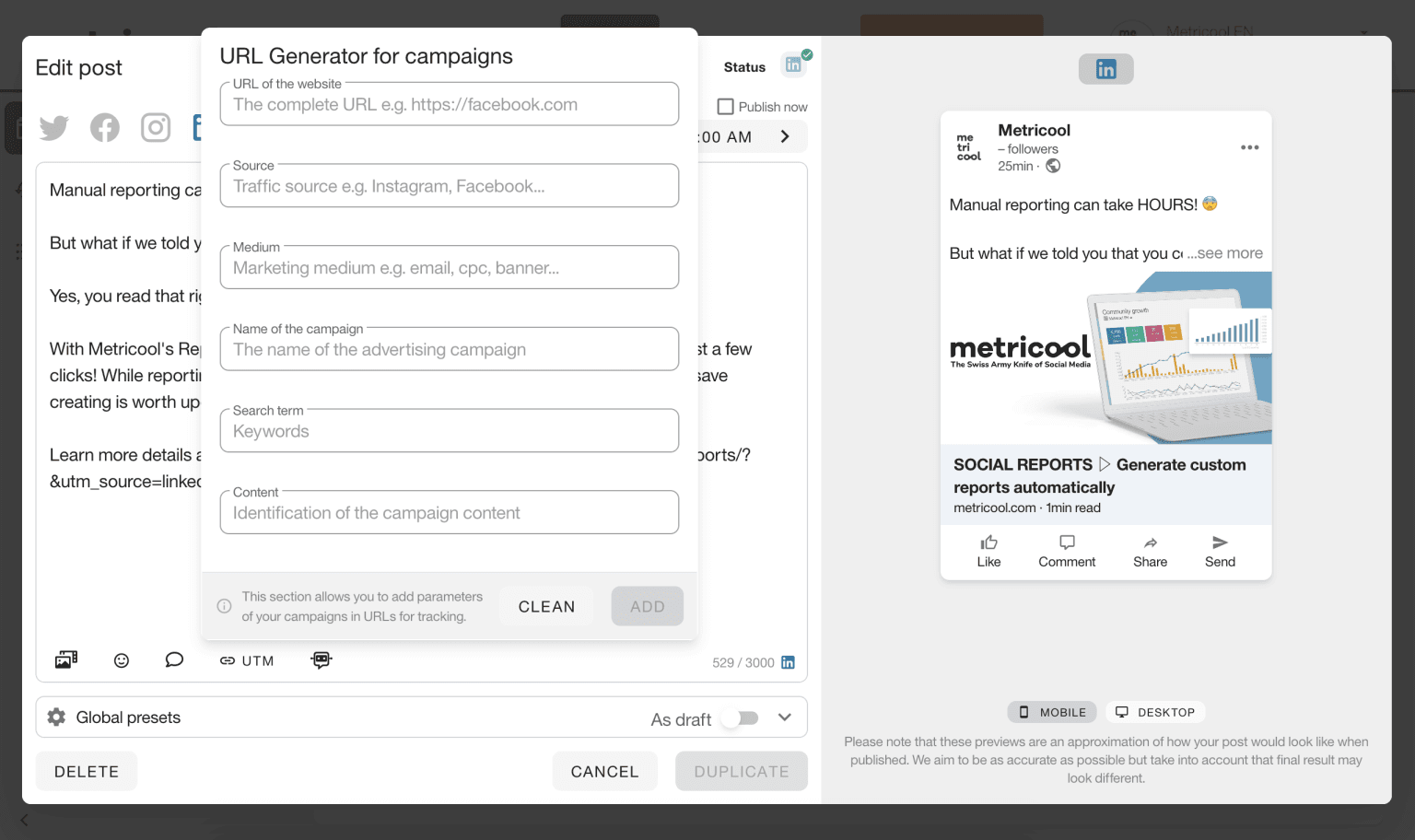Switch preview to Desktop tab

[1155, 712]
